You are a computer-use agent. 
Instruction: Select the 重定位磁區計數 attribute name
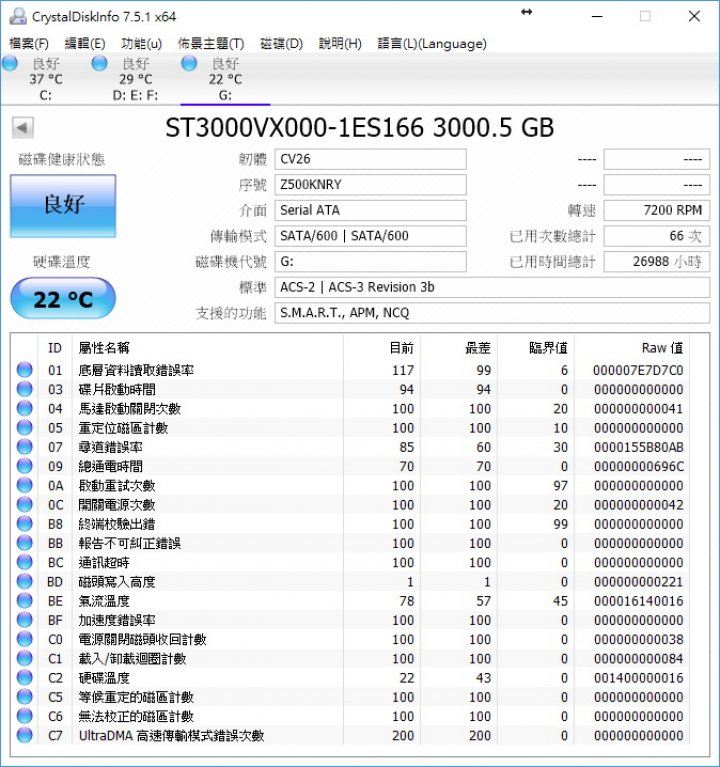pyautogui.click(x=123, y=428)
